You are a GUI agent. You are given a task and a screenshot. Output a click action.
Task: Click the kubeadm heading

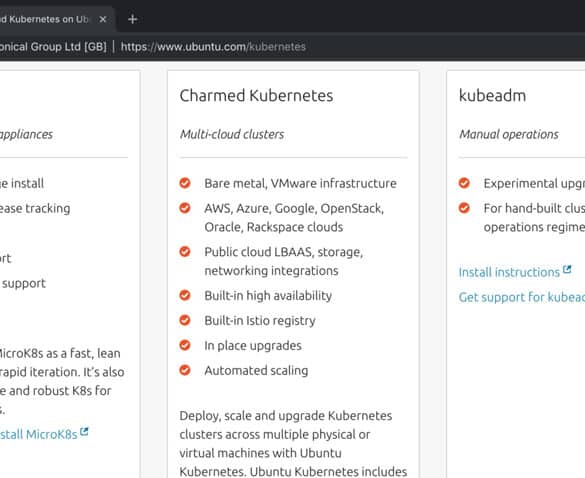tap(492, 96)
